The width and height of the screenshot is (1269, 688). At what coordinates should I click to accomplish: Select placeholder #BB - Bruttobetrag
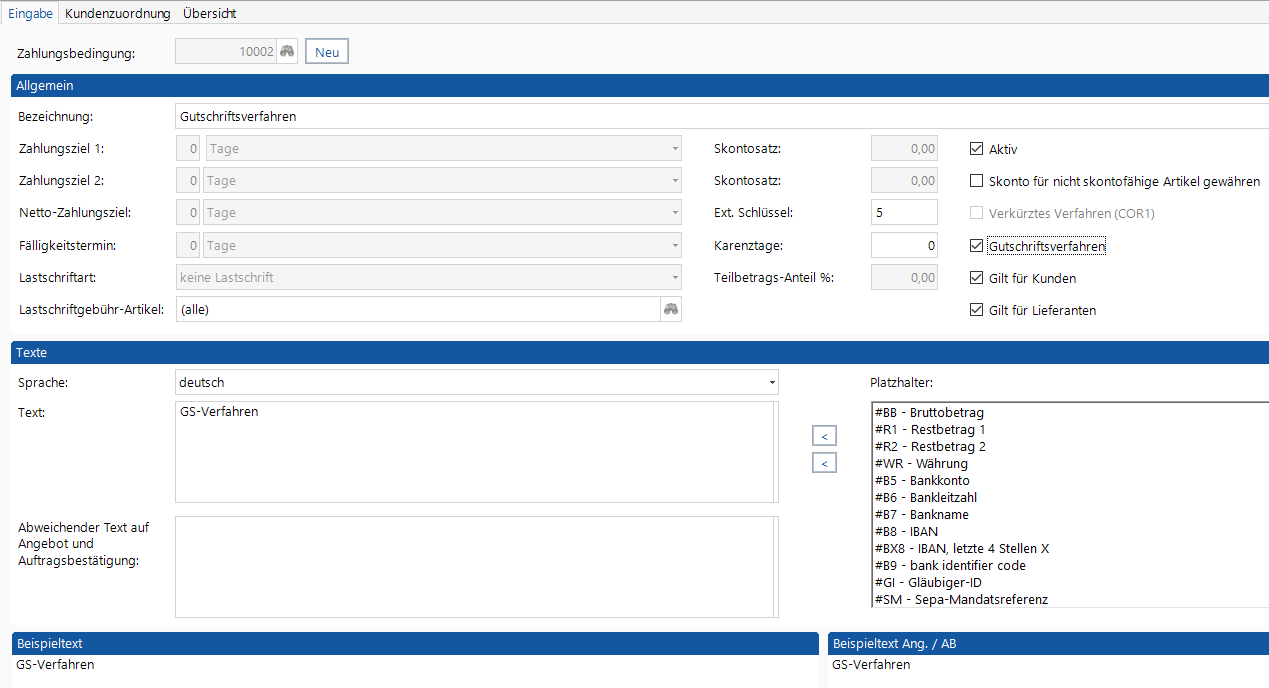[x=929, y=412]
